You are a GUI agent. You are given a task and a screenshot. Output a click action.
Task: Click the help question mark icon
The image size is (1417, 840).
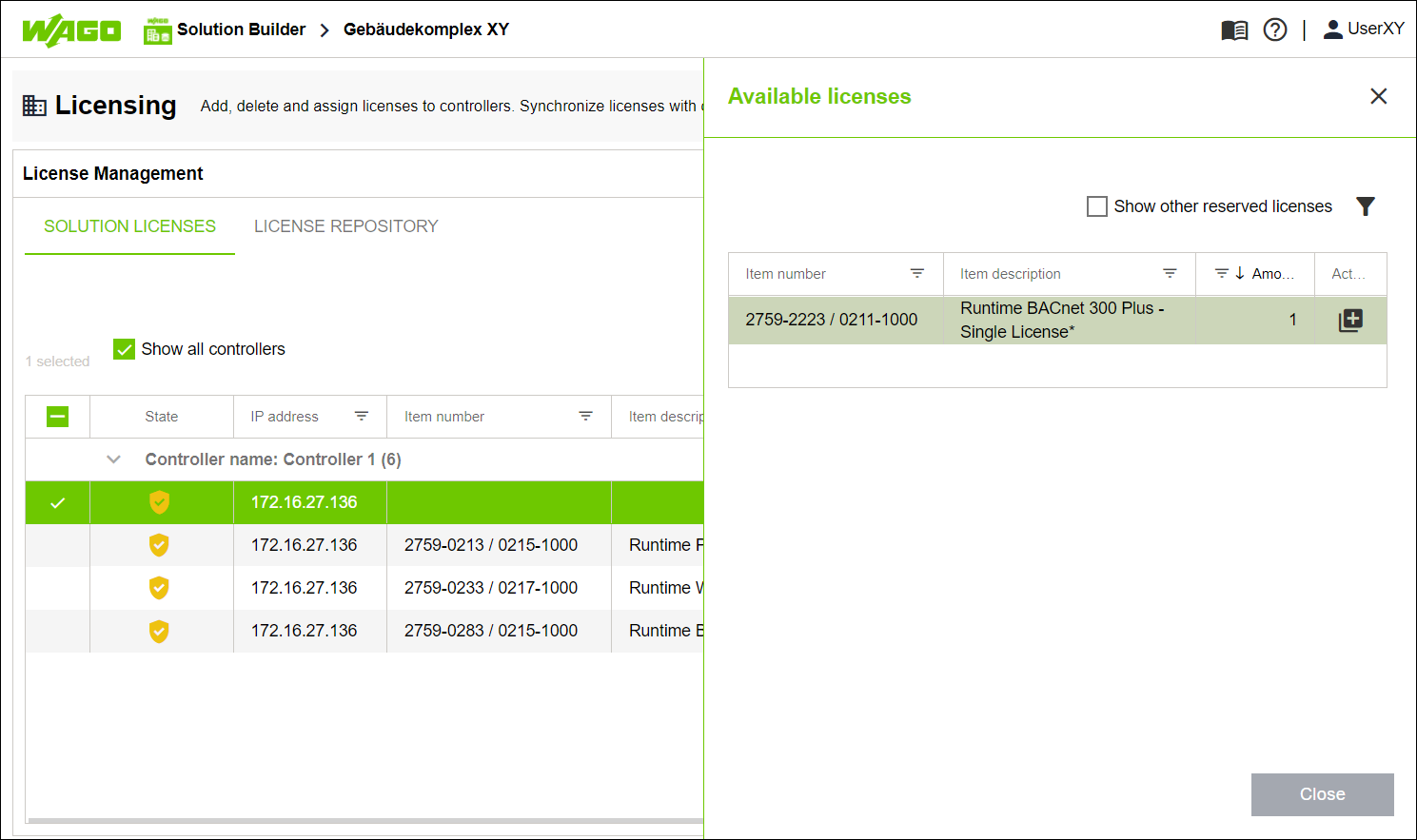[x=1275, y=30]
